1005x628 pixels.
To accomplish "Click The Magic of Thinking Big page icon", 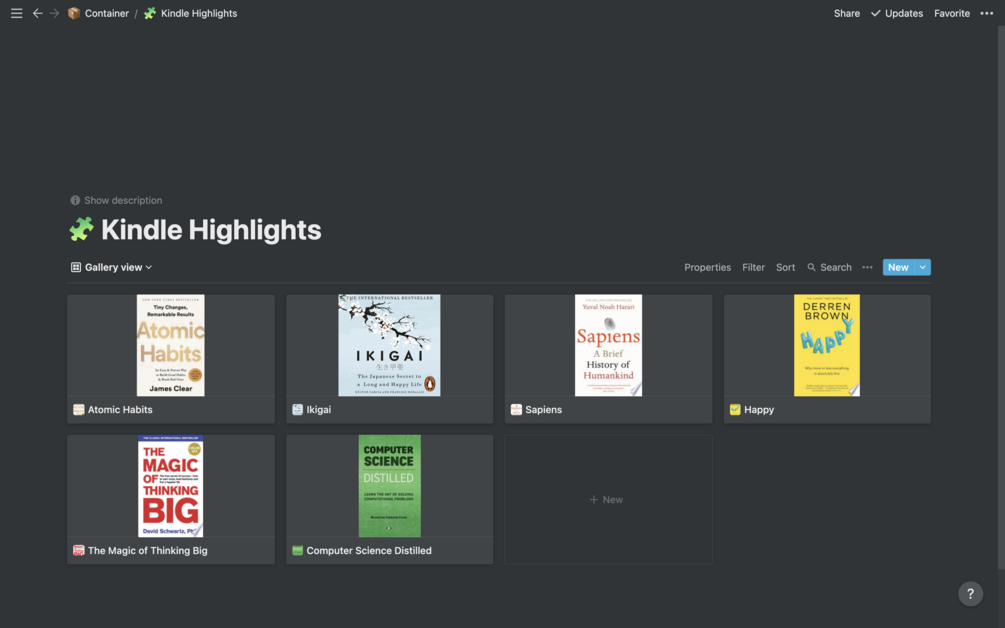I will tap(79, 550).
